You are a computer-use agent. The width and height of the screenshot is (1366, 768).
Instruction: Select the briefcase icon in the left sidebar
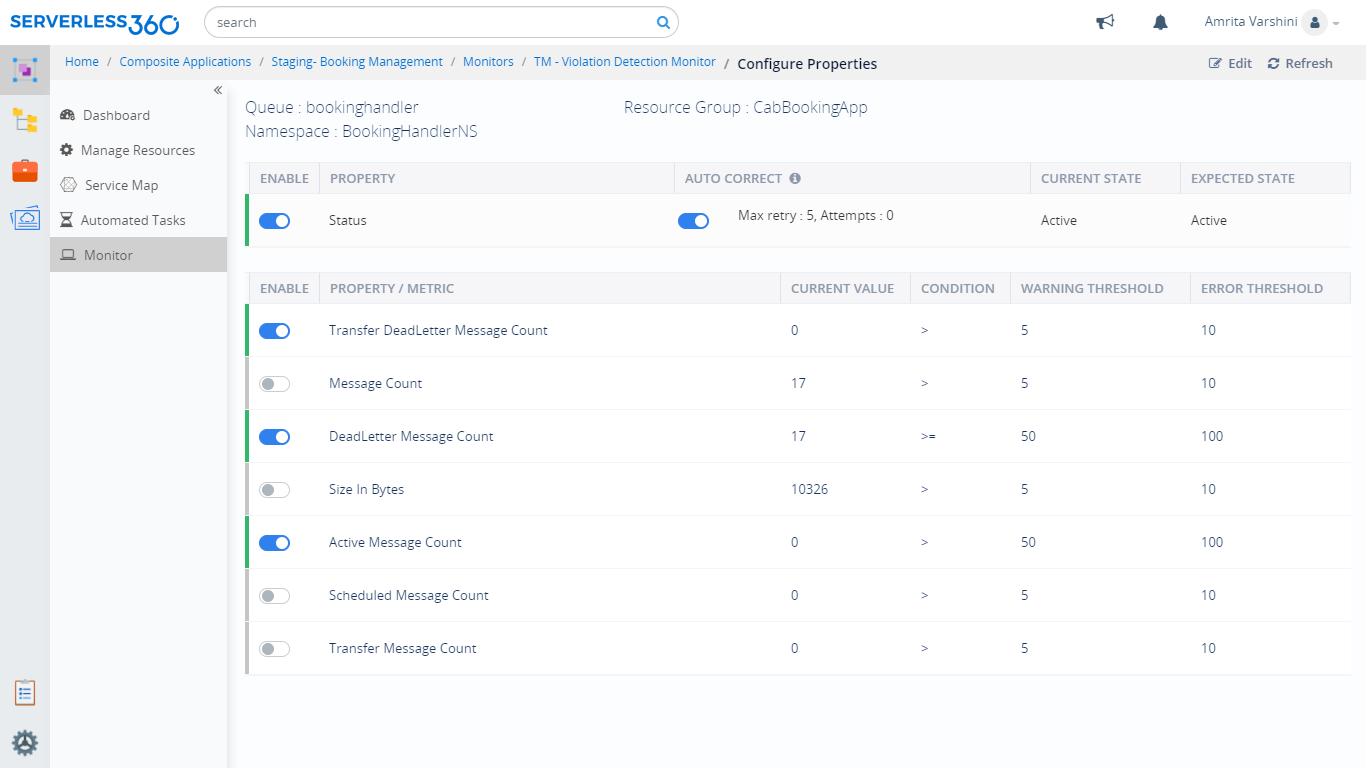(24, 170)
